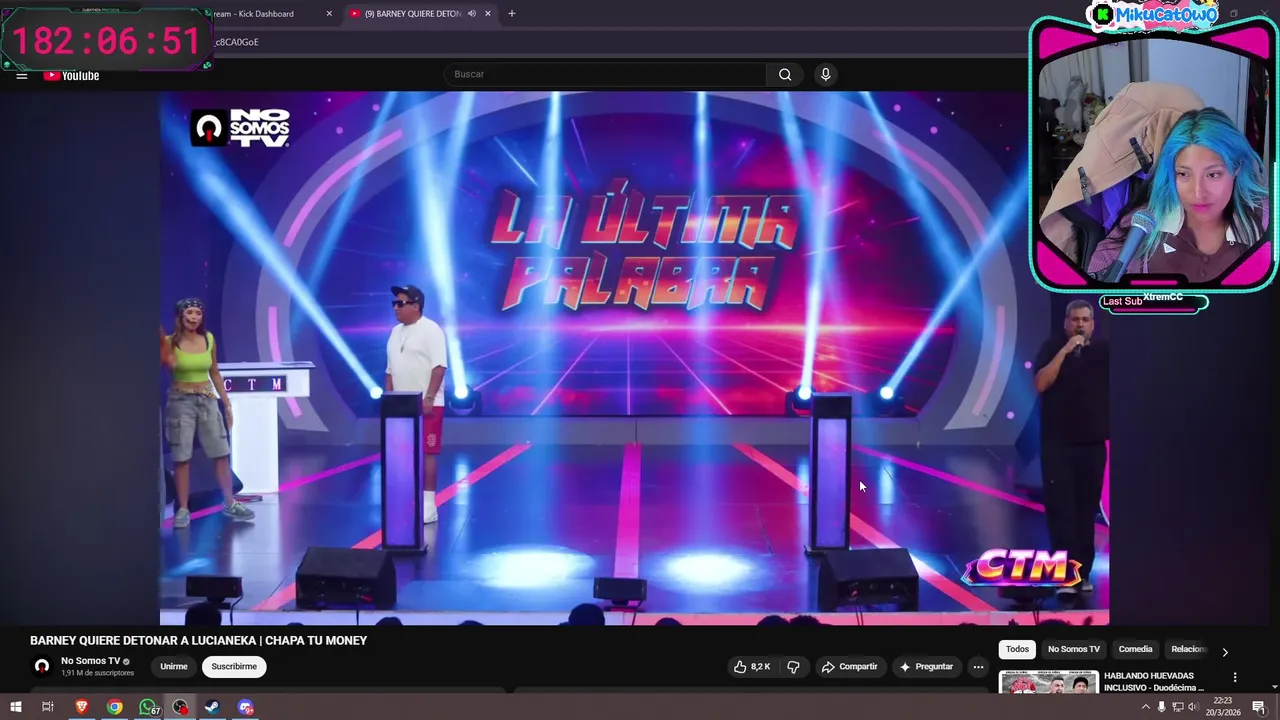Open the No Somos TV channel avatar
1280x720 pixels.
click(42, 666)
